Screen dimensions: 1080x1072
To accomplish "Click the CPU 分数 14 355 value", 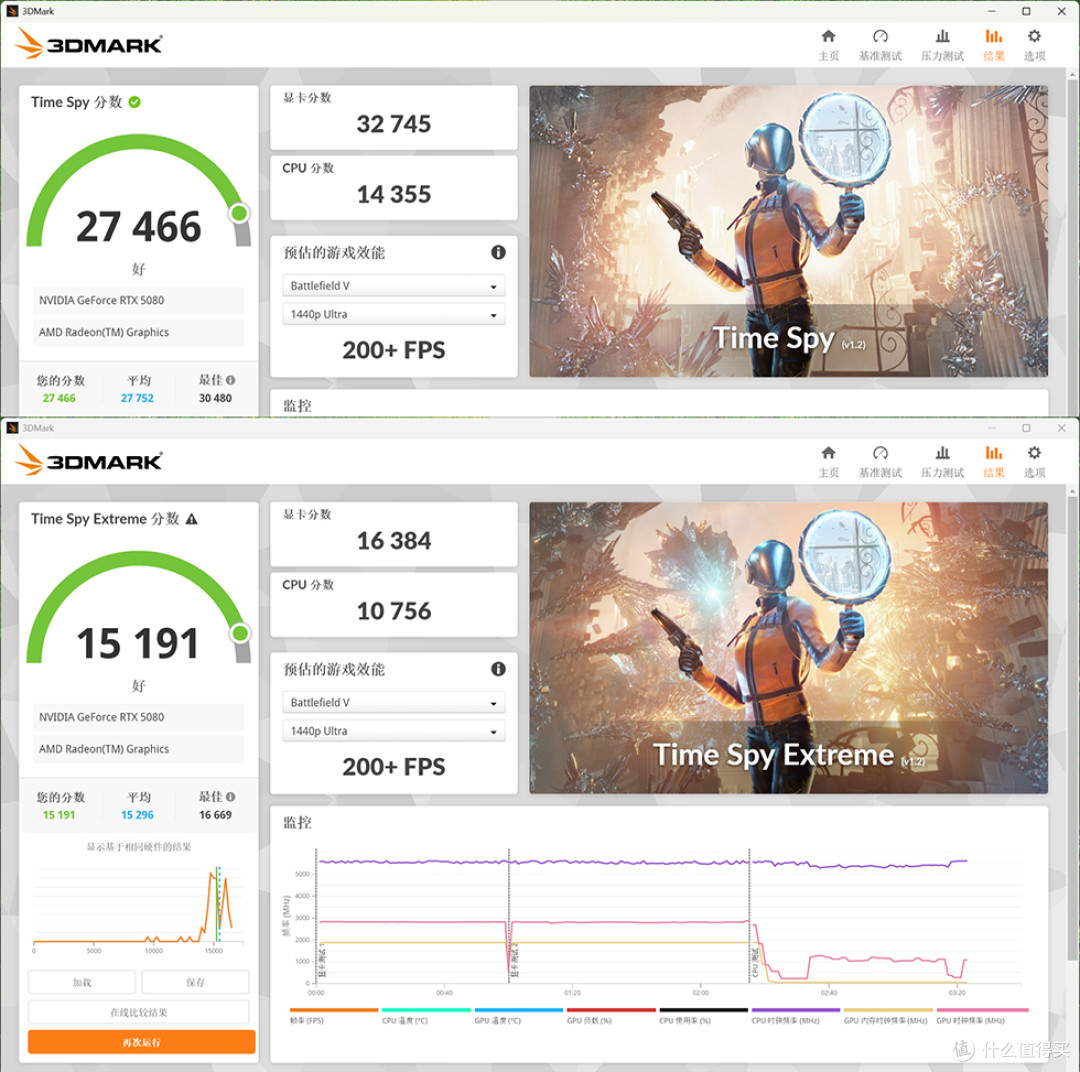I will (393, 194).
